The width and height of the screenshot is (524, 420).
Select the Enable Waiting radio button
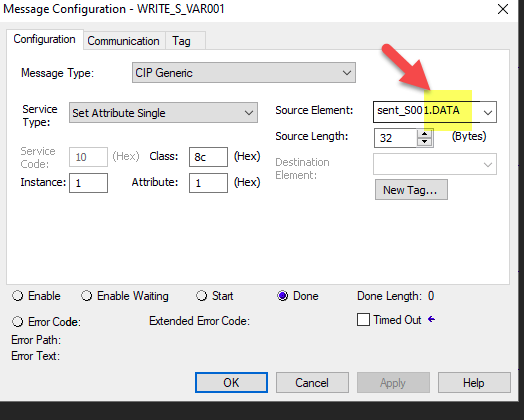coord(87,296)
